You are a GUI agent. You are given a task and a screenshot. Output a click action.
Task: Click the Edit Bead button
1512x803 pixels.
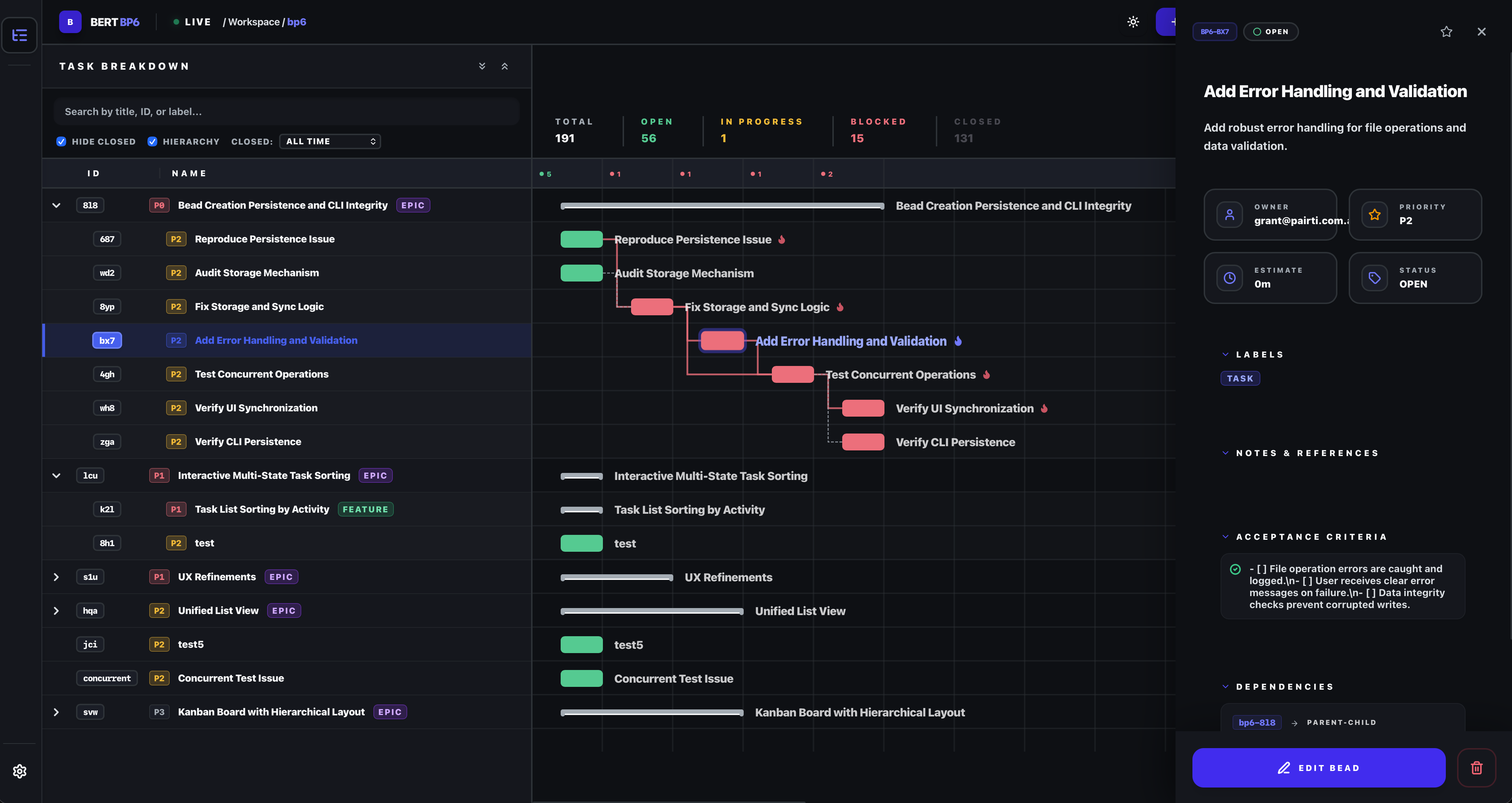[1318, 768]
